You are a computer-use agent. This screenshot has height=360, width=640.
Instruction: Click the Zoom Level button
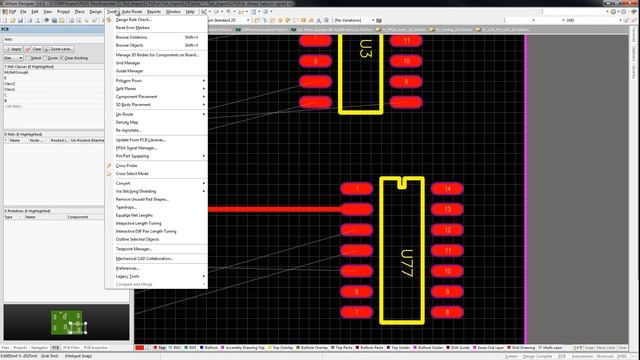point(59,49)
